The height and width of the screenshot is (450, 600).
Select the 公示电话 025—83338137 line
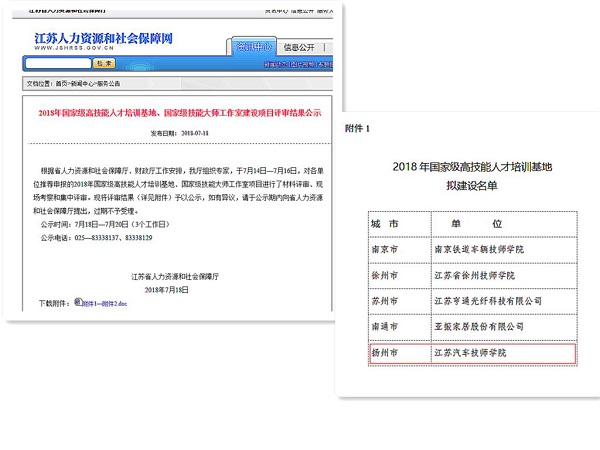[x=96, y=238]
